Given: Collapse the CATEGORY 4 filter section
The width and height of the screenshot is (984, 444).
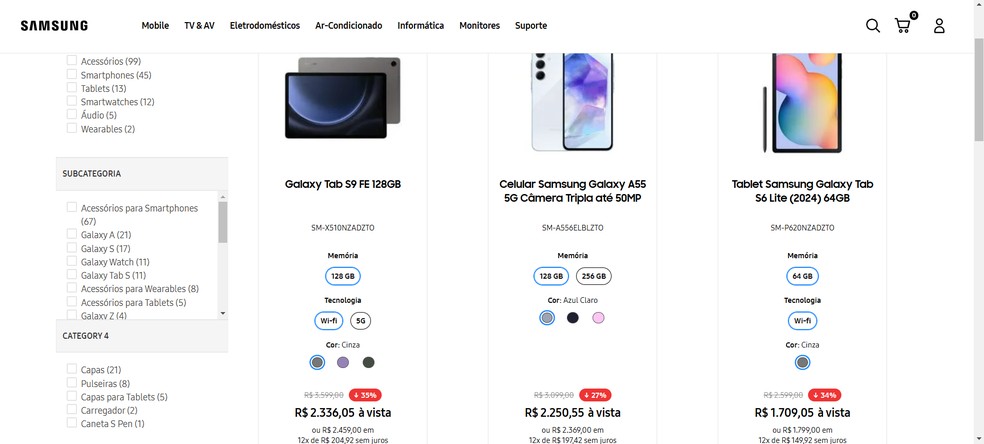Looking at the screenshot, I should tap(141, 336).
